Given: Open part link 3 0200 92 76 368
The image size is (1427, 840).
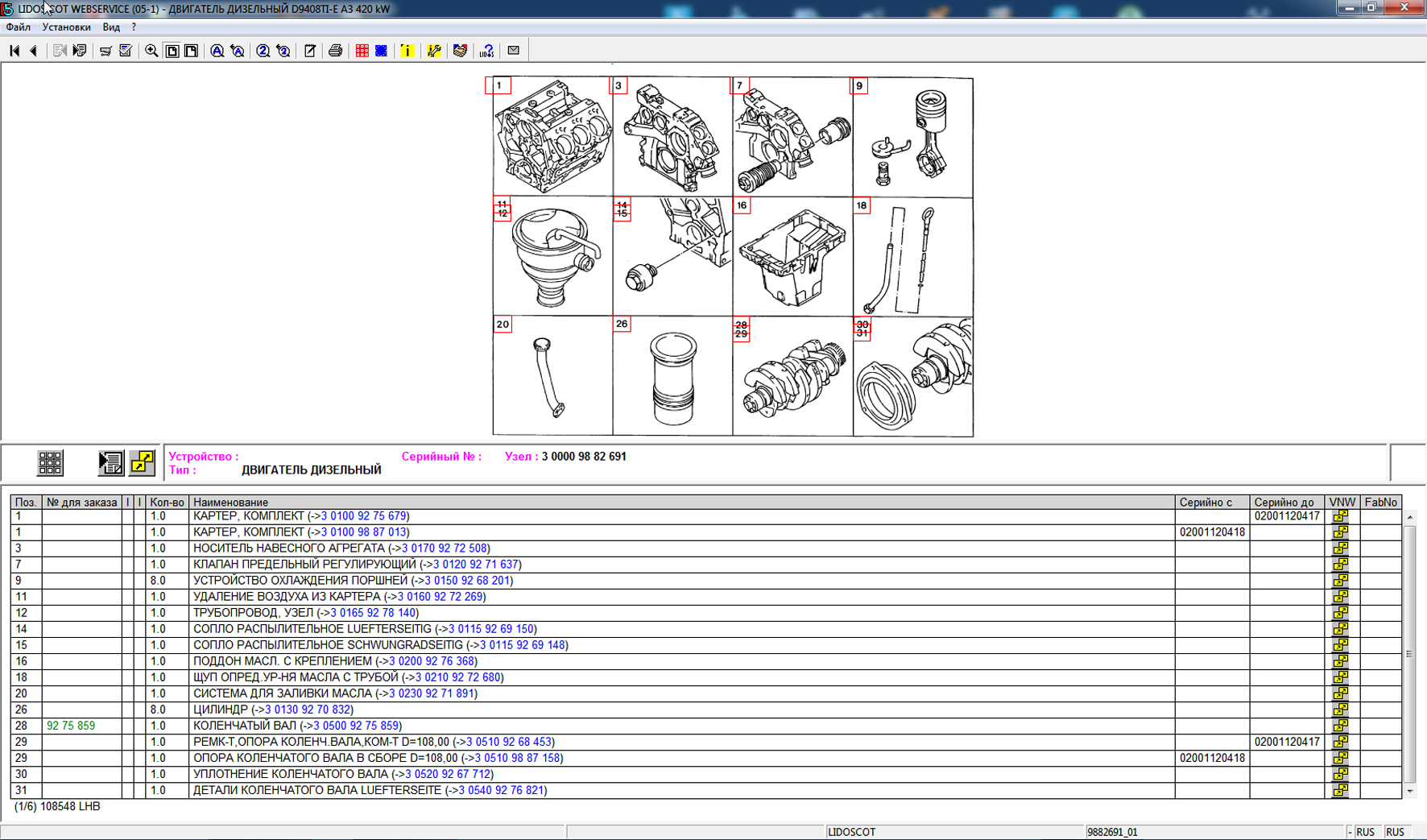Looking at the screenshot, I should [x=432, y=661].
